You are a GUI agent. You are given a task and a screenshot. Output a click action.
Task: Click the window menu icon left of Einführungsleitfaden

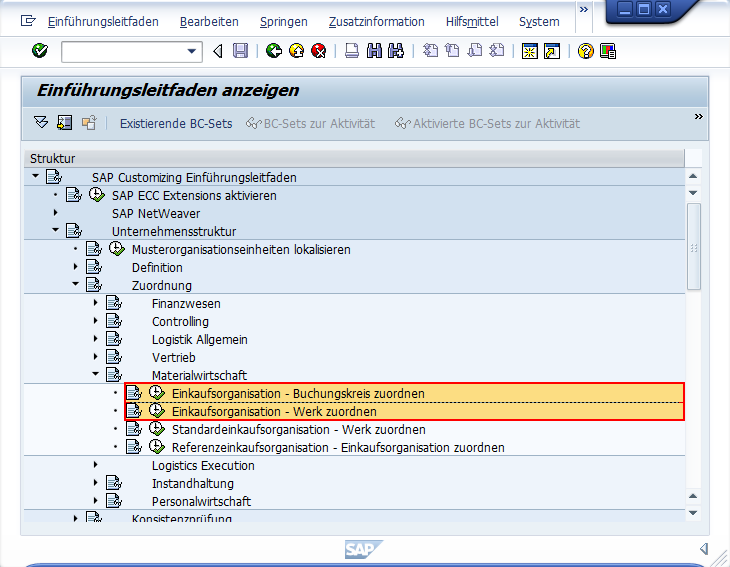click(28, 21)
